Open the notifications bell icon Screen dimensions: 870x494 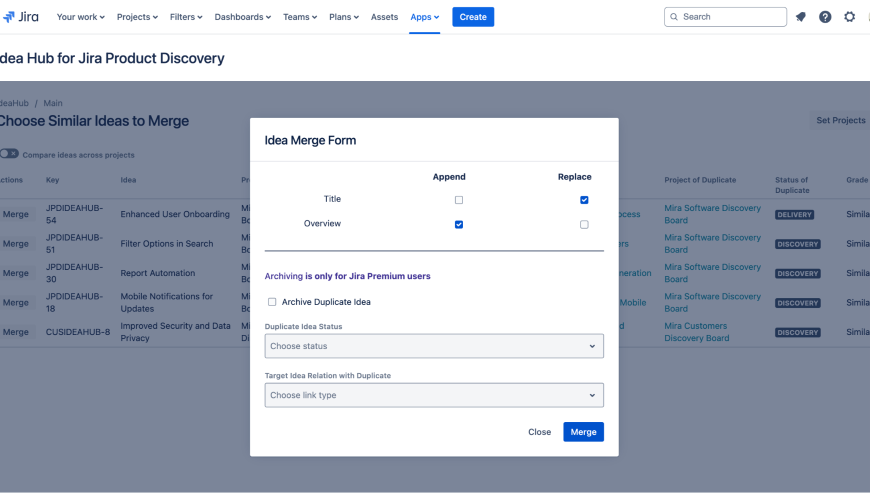click(801, 17)
